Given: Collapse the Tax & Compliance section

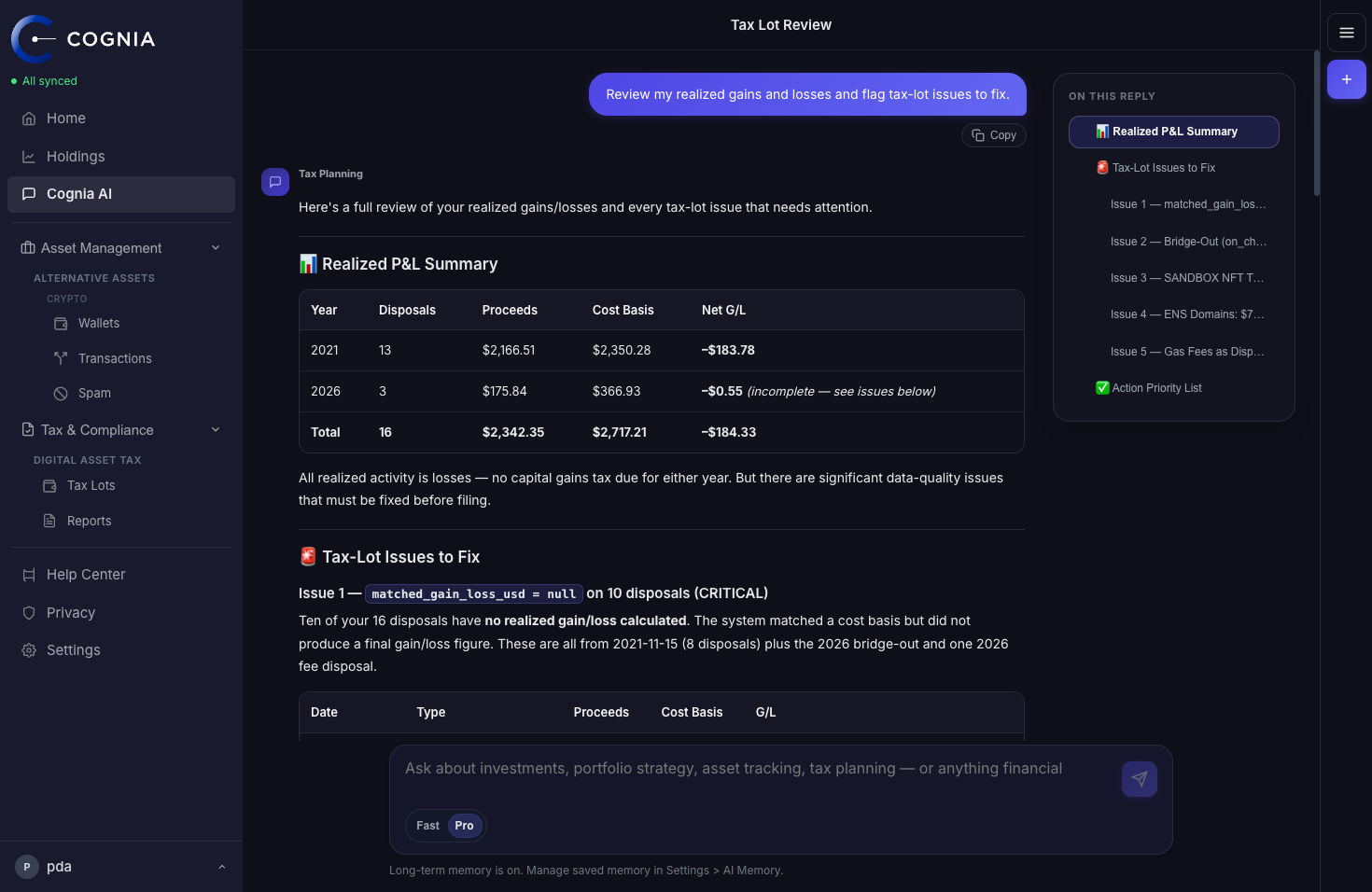Looking at the screenshot, I should (121, 430).
